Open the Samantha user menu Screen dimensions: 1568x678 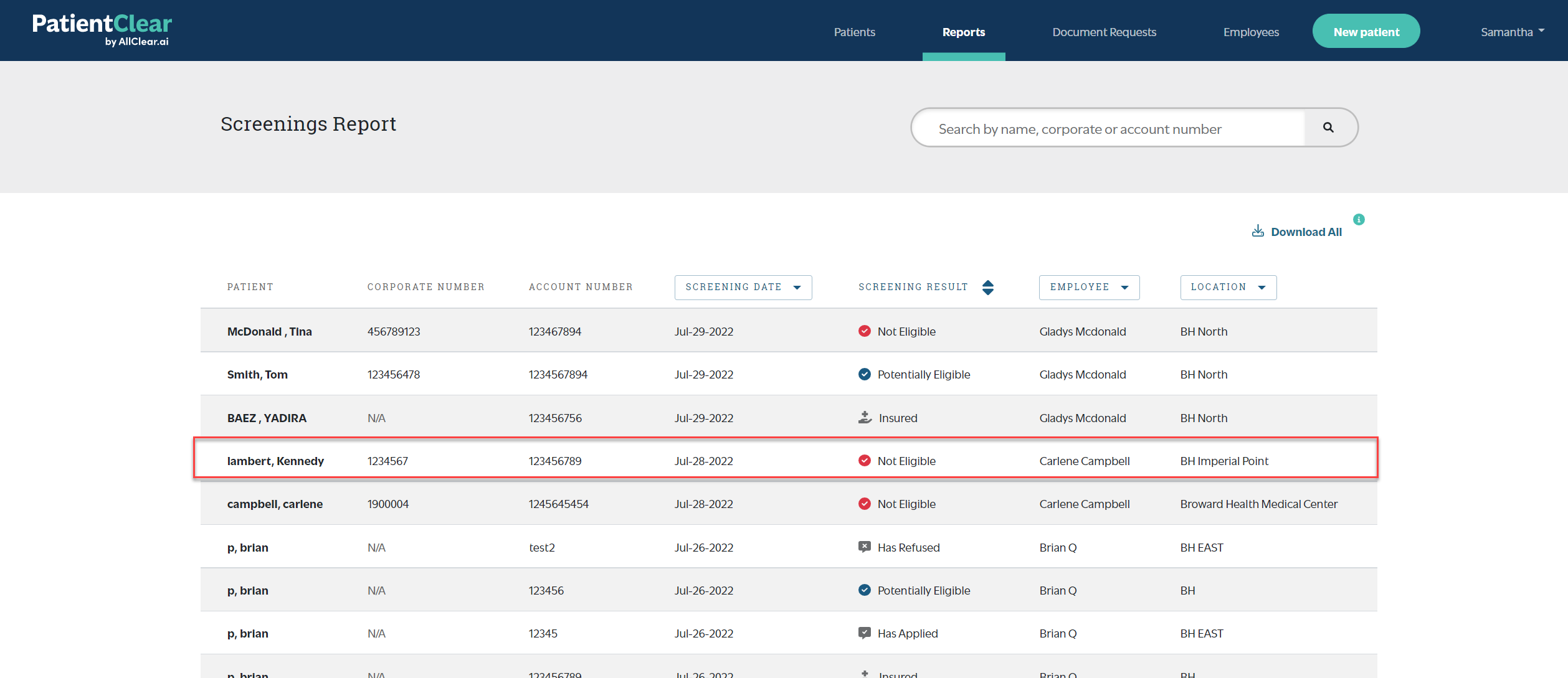click(1512, 32)
